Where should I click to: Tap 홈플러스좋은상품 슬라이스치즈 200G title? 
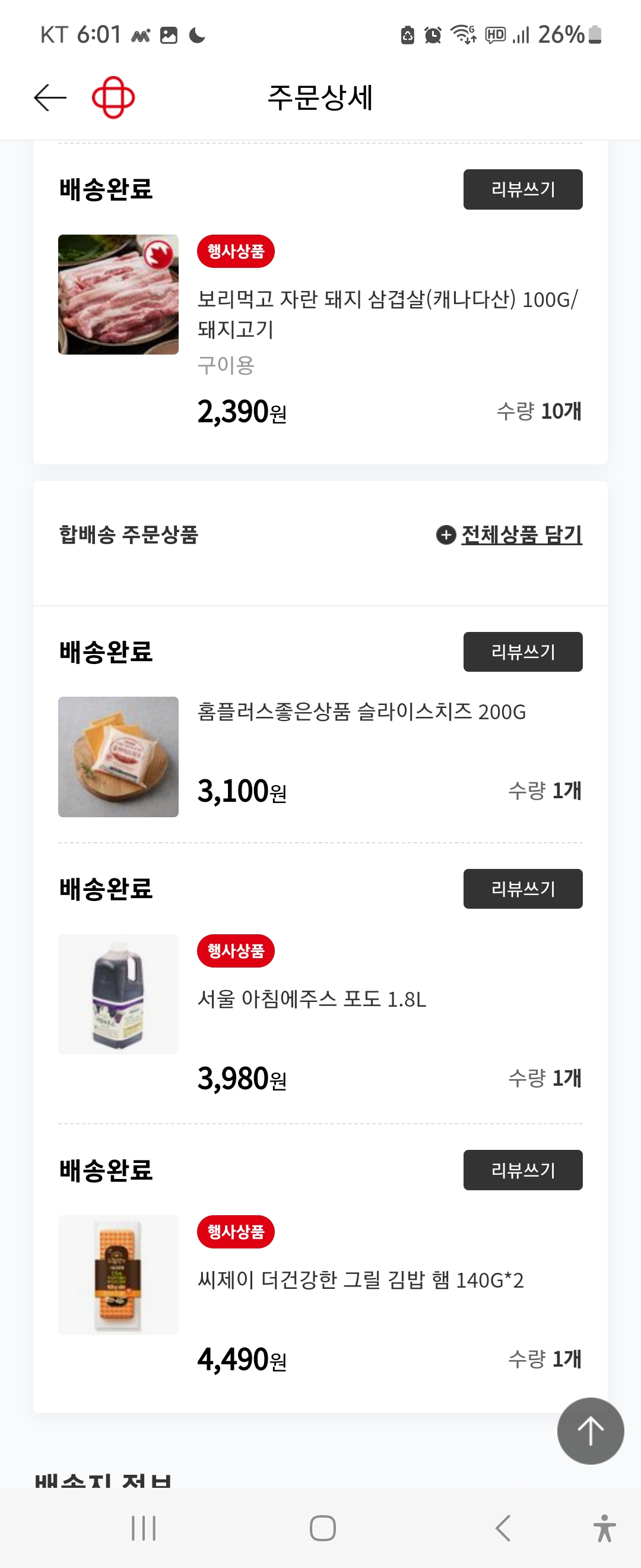(361, 712)
